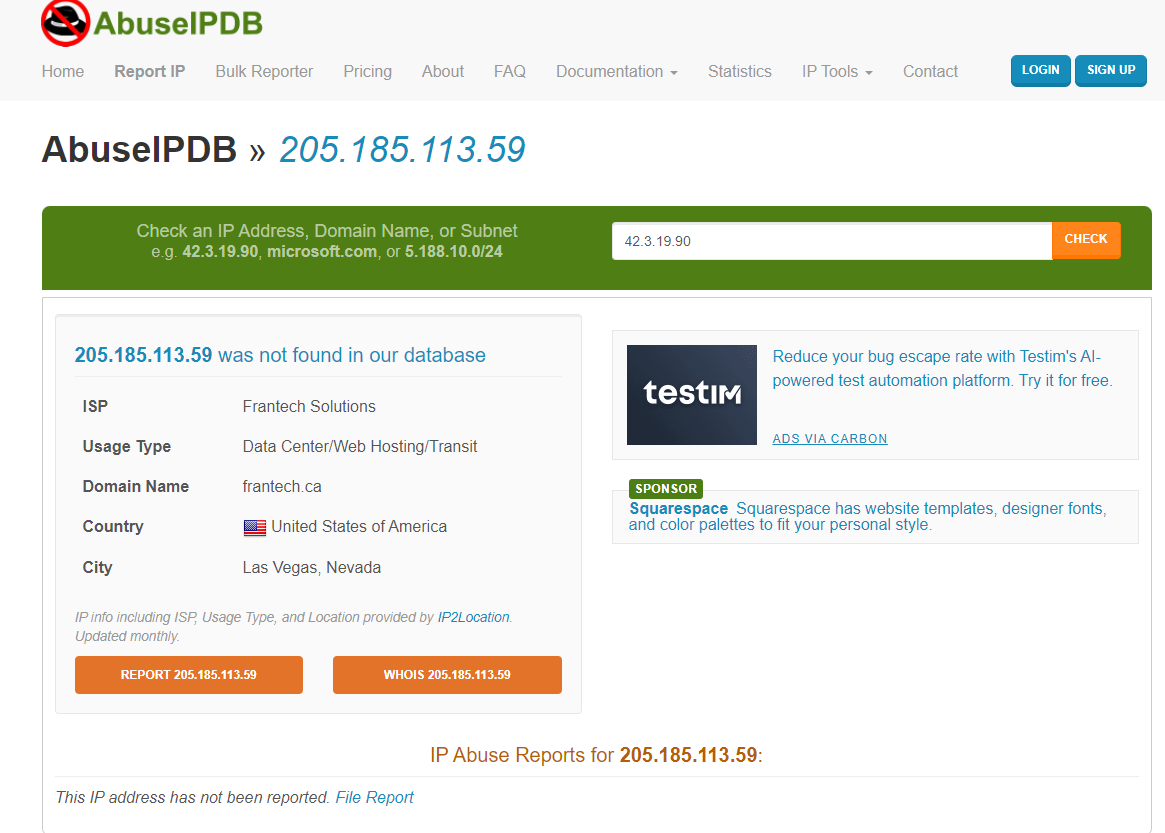Click REPORT 205.185.113.59 button

pyautogui.click(x=189, y=675)
